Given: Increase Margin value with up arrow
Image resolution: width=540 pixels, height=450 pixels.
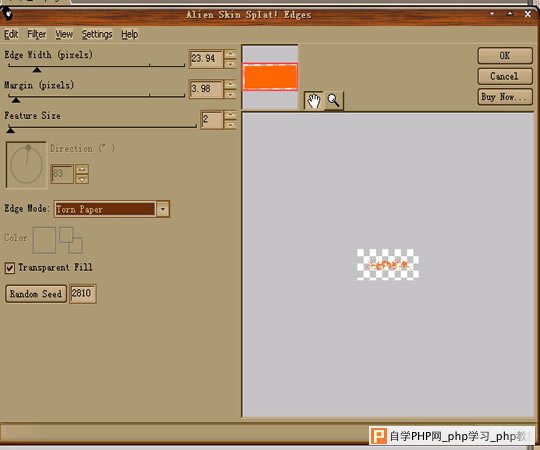Looking at the screenshot, I should [230, 84].
